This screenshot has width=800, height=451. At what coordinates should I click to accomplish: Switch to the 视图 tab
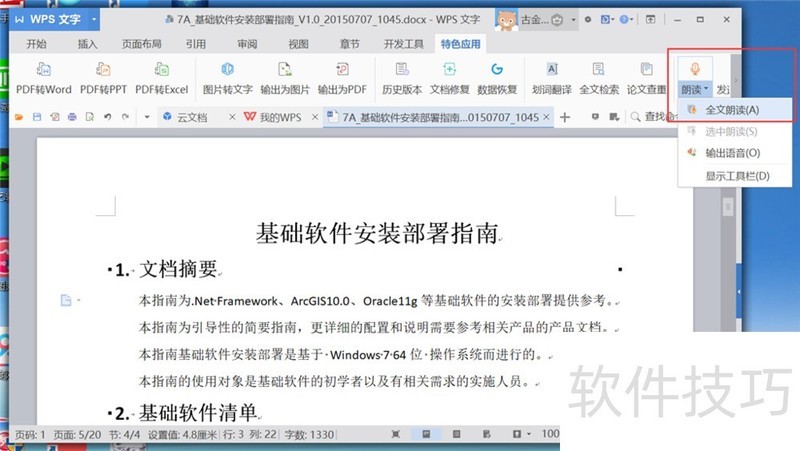pyautogui.click(x=298, y=44)
